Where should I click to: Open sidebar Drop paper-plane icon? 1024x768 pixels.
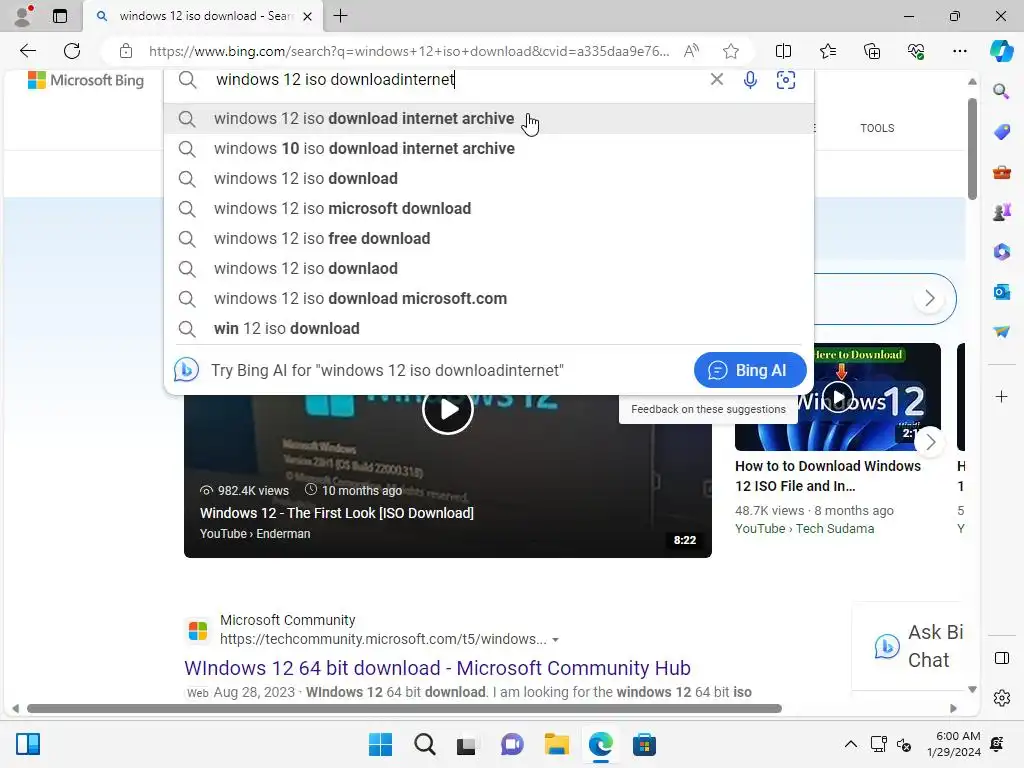click(1001, 332)
